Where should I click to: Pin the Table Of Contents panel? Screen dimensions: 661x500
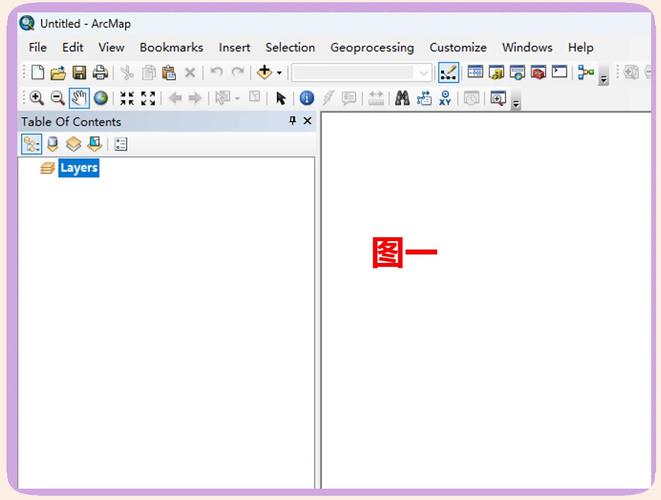(x=293, y=121)
